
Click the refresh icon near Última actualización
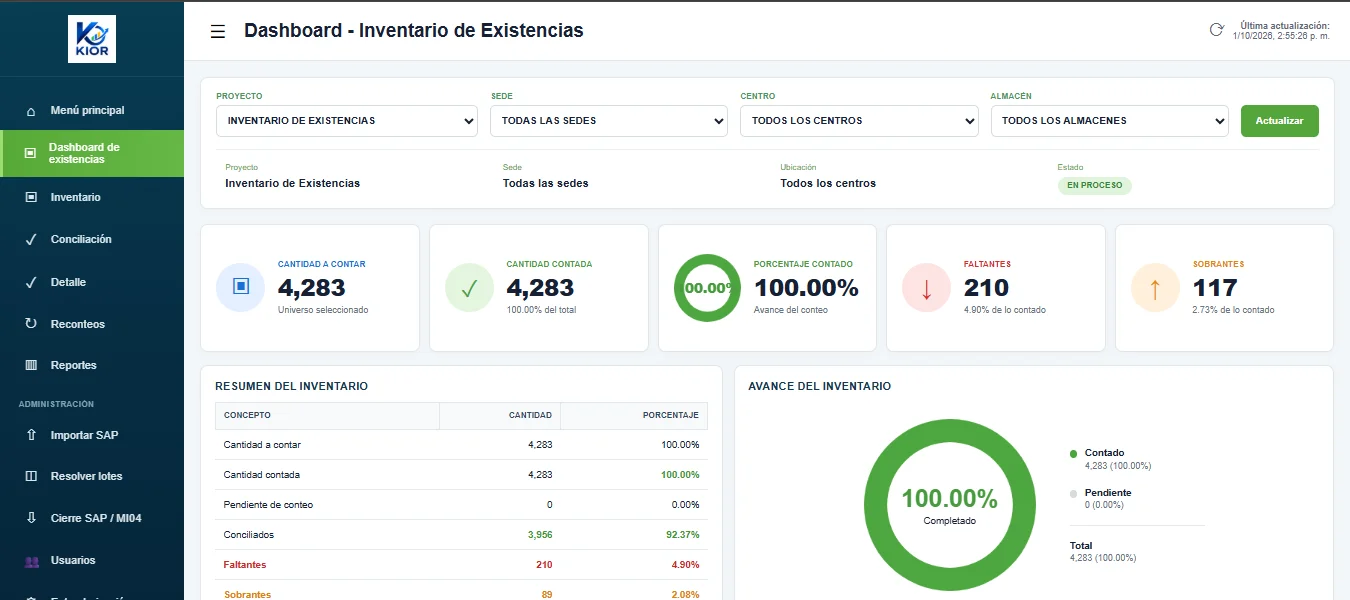[1217, 29]
